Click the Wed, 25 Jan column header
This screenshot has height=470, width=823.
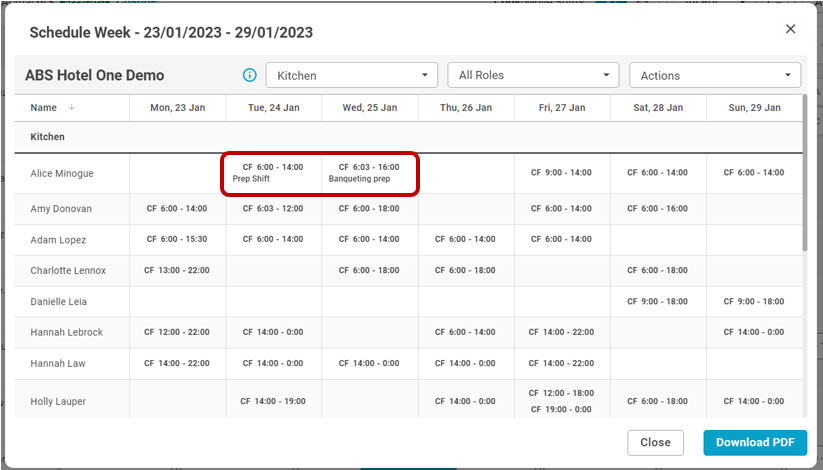pyautogui.click(x=370, y=108)
